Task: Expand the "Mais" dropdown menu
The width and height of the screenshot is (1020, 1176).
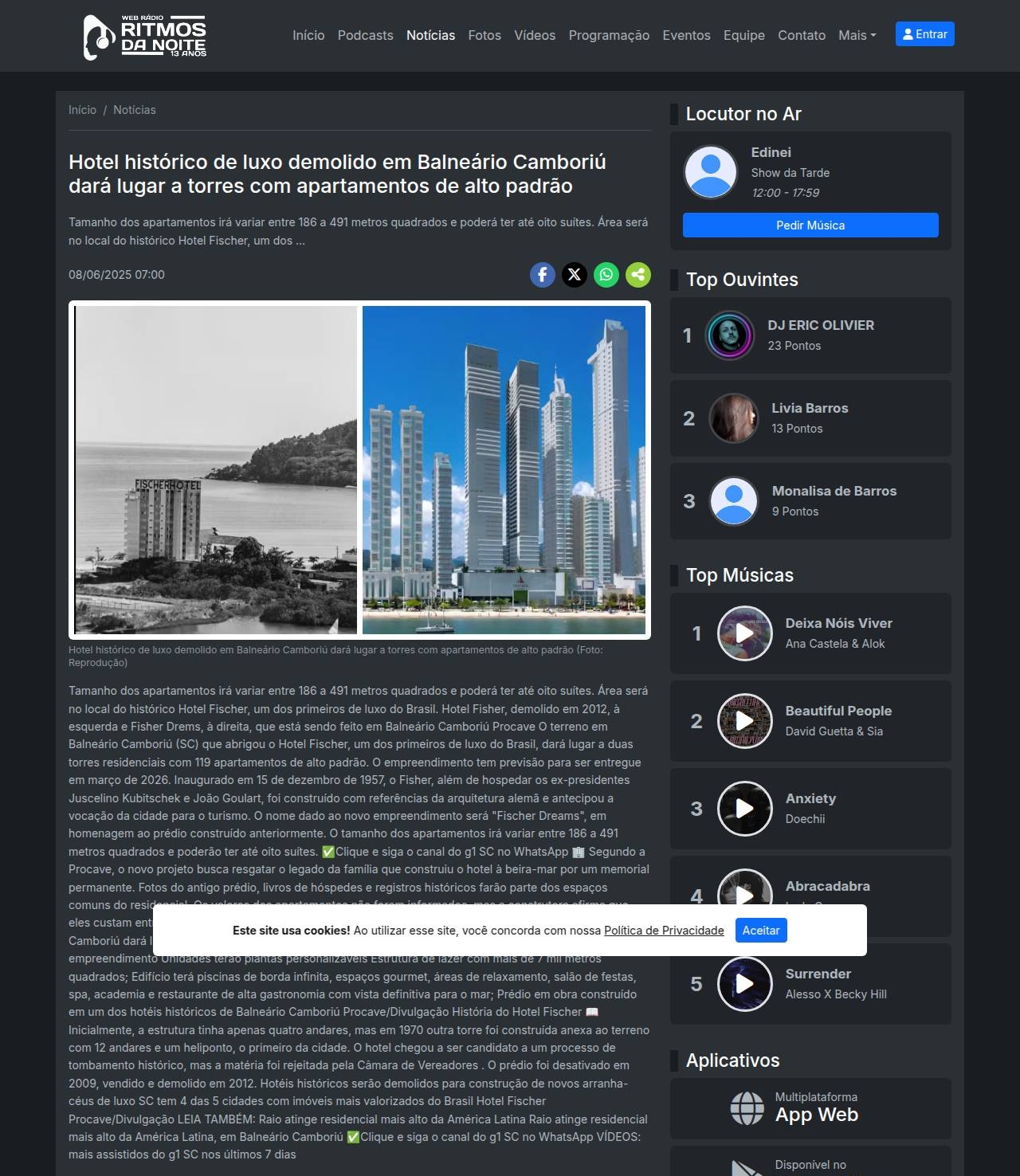Action: click(857, 35)
